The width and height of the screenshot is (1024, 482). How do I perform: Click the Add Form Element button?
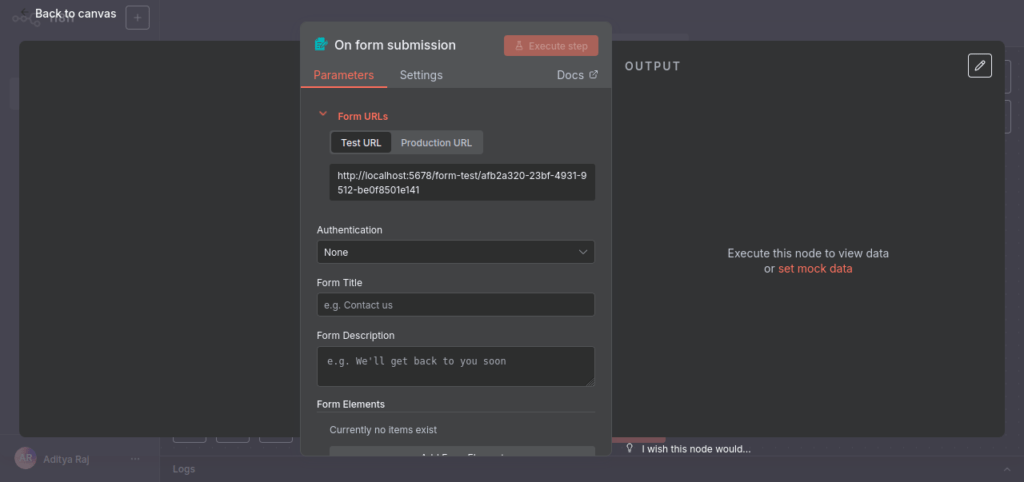pos(462,452)
